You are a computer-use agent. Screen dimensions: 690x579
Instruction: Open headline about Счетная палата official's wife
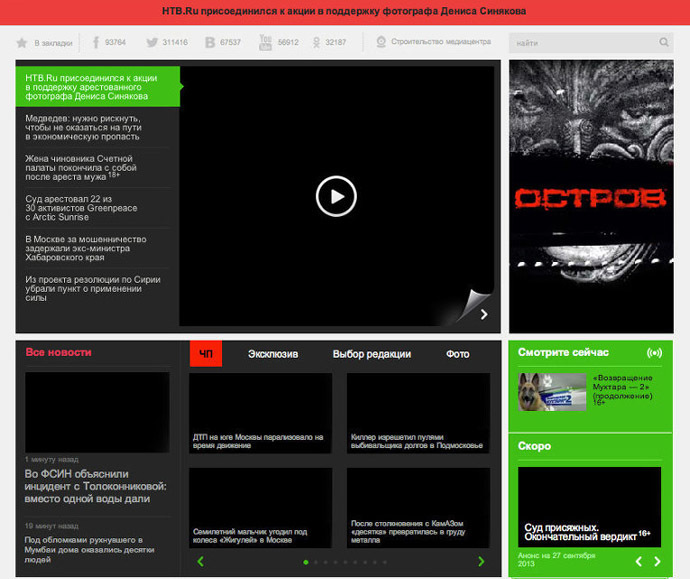pyautogui.click(x=81, y=168)
